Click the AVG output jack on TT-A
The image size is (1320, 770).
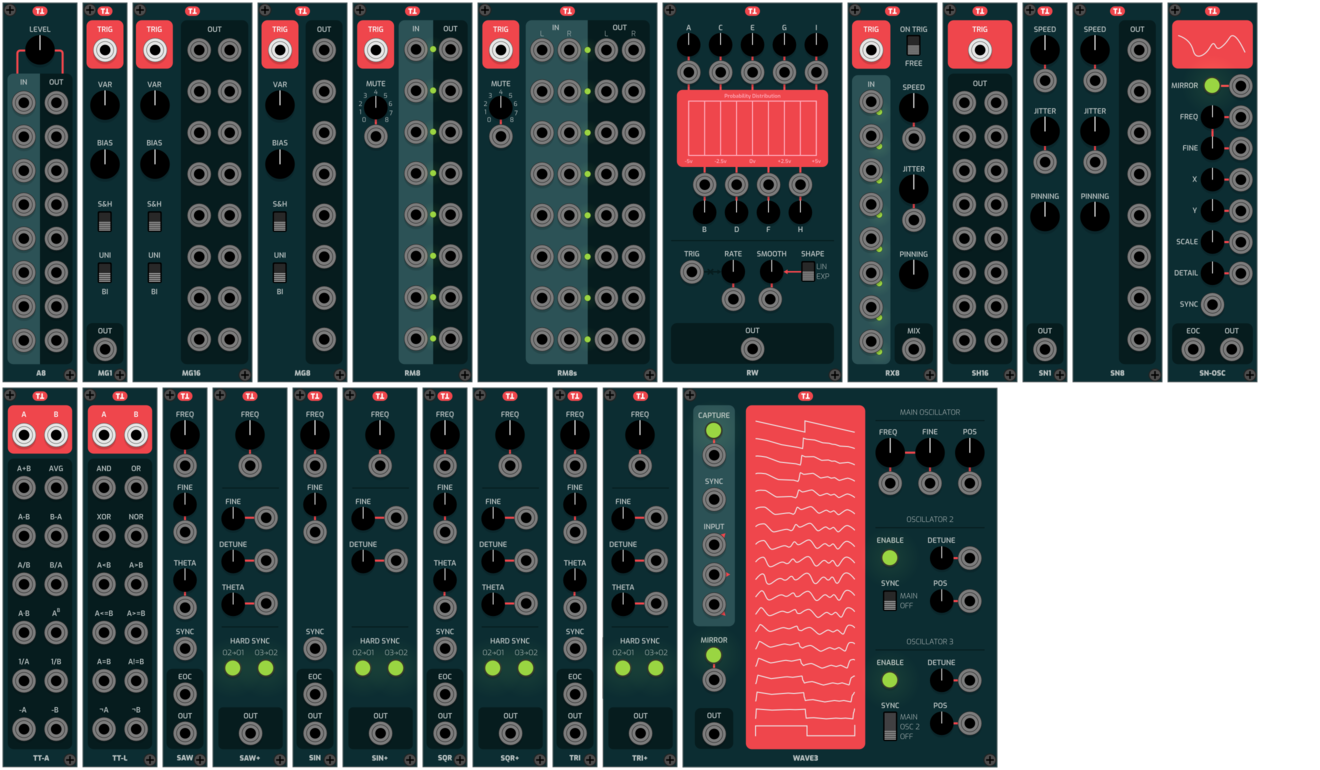(56, 487)
